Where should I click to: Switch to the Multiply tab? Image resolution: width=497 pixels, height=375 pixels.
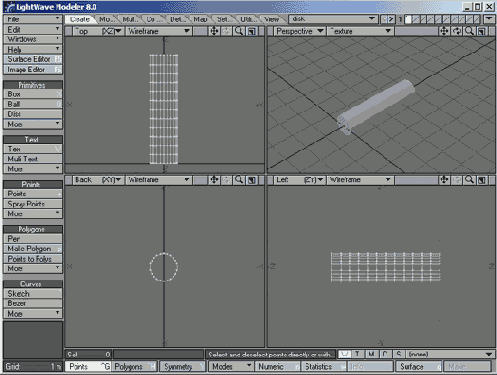[130, 19]
